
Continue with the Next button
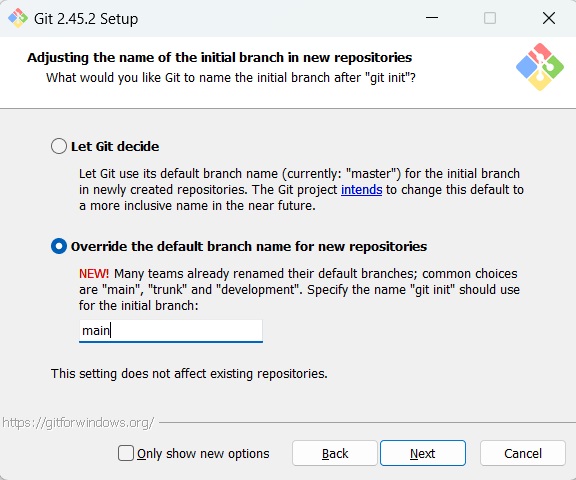pyautogui.click(x=423, y=453)
